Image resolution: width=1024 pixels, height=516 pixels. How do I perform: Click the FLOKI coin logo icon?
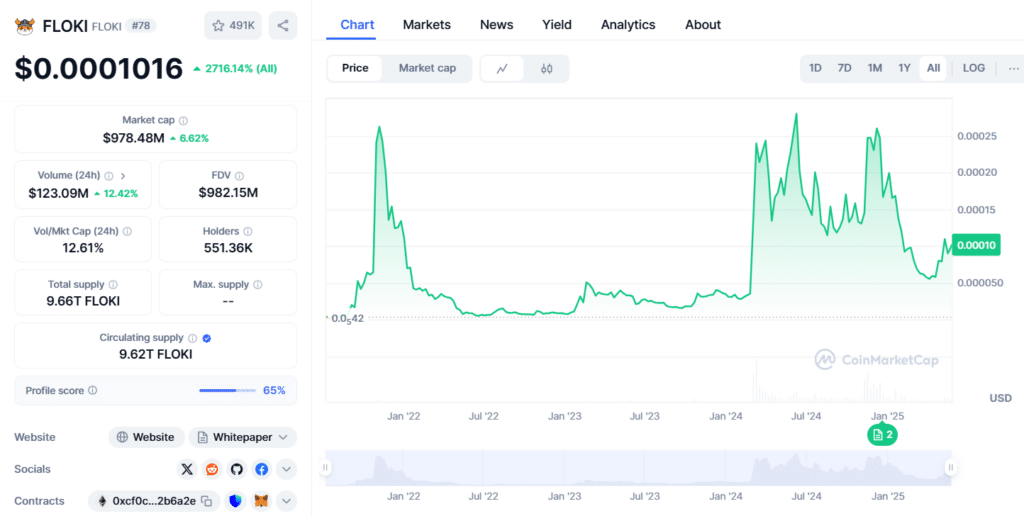[25, 26]
